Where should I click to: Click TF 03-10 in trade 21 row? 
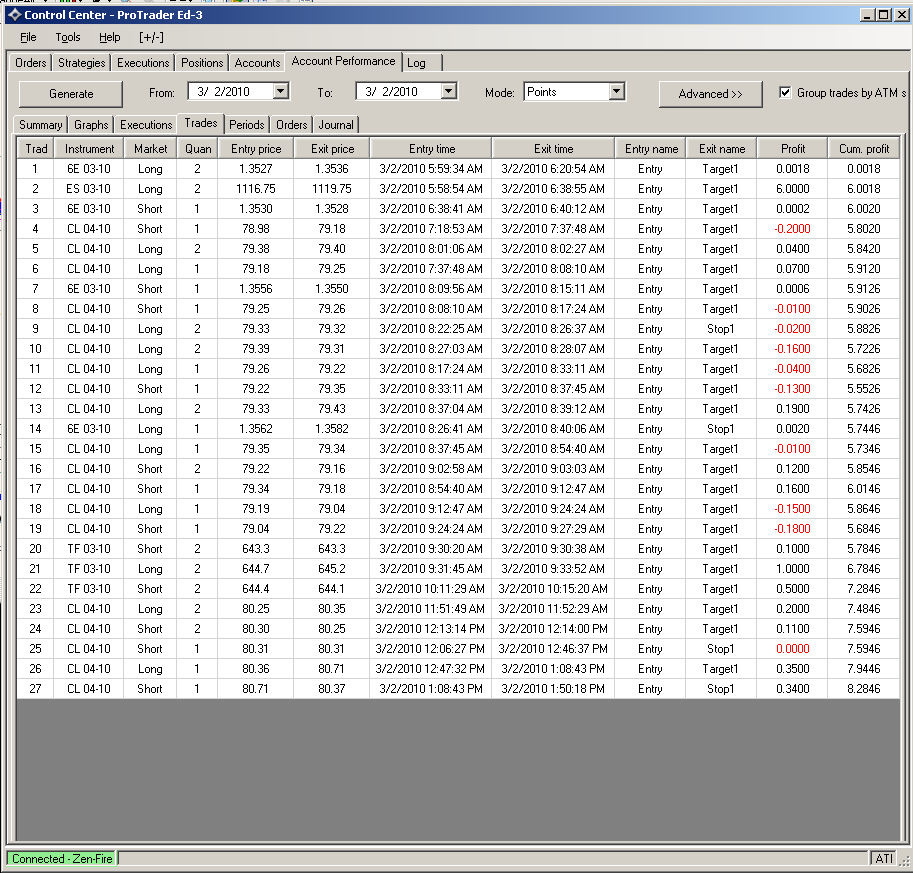89,568
